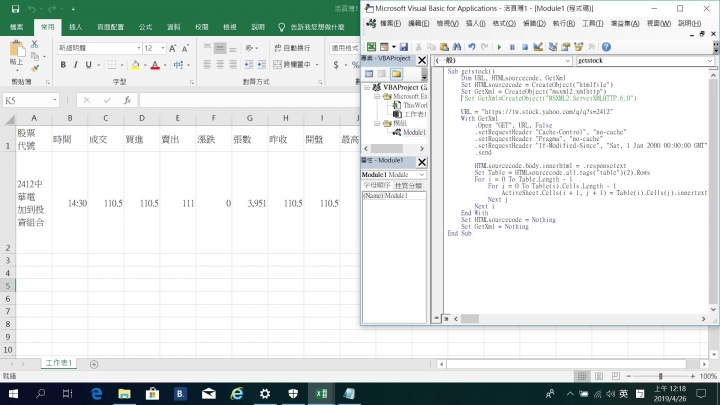Open the getstock procedure dropdown
The height and width of the screenshot is (405, 720).
click(x=710, y=61)
